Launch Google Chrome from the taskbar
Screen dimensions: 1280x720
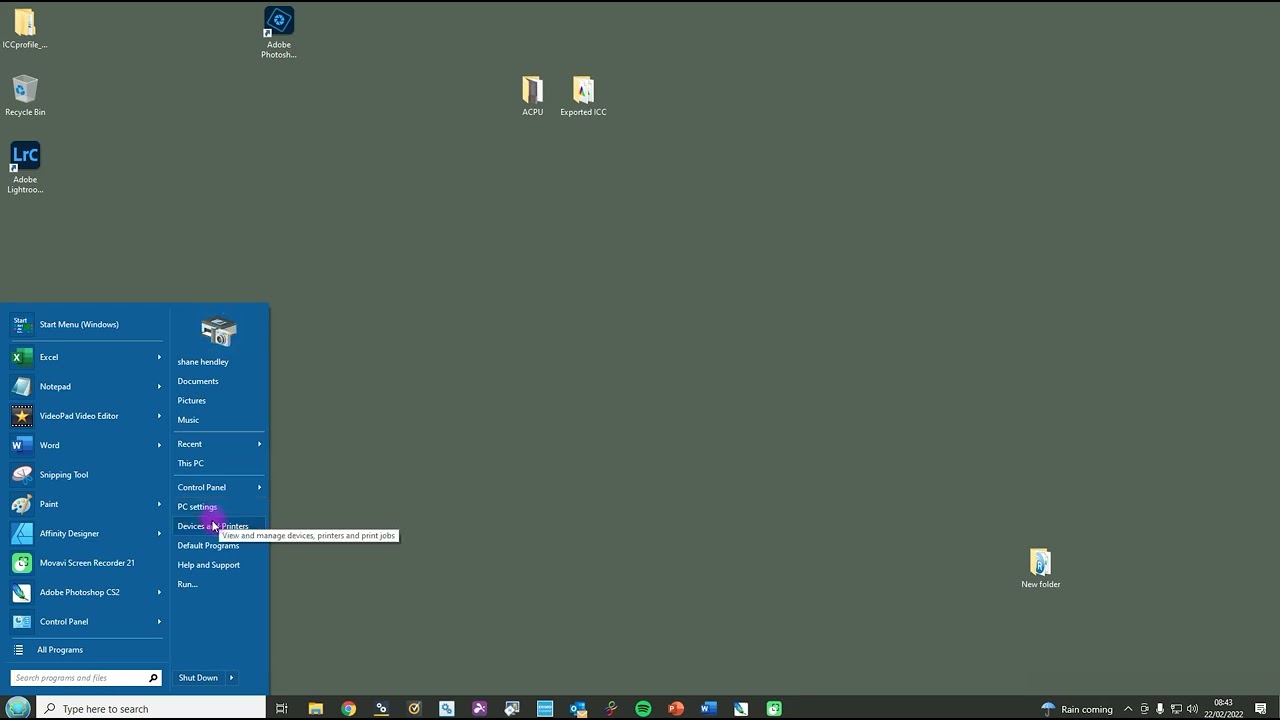pyautogui.click(x=348, y=709)
